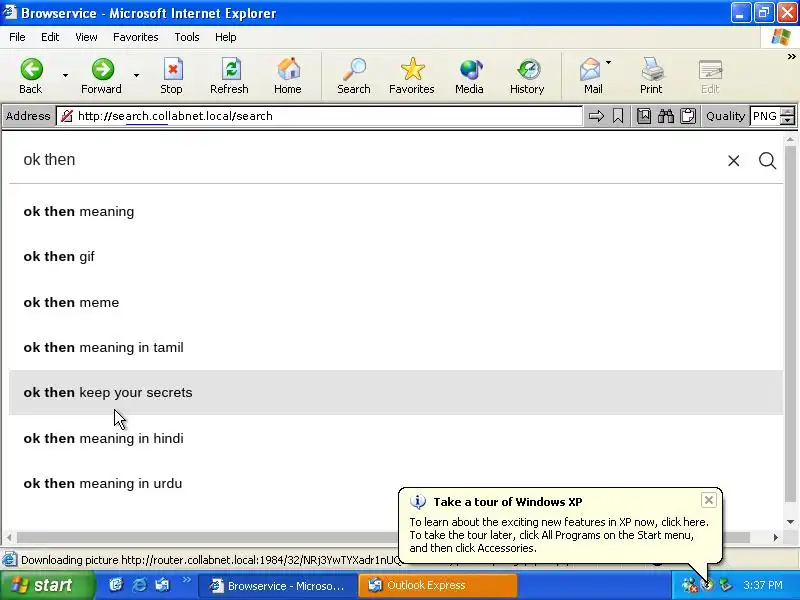
Task: Open the History toolbar button
Action: click(x=527, y=76)
